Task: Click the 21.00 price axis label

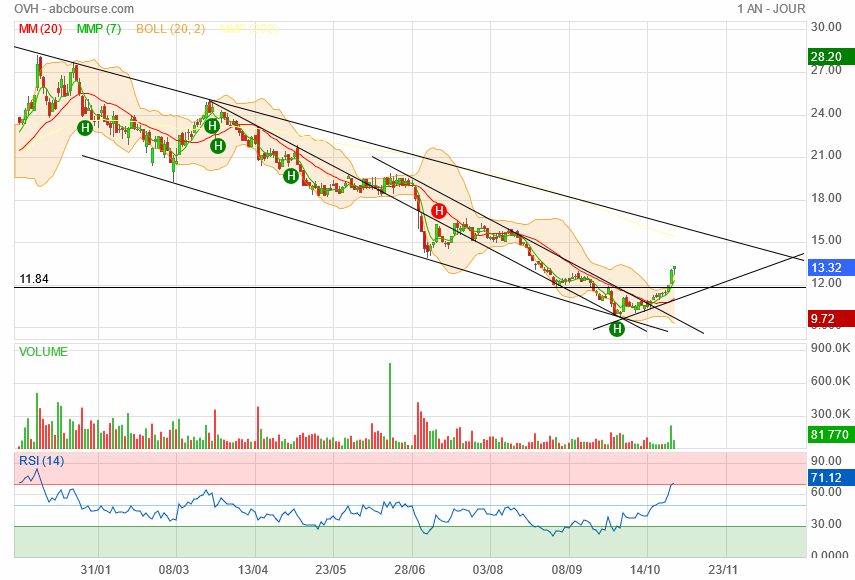Action: (826, 155)
